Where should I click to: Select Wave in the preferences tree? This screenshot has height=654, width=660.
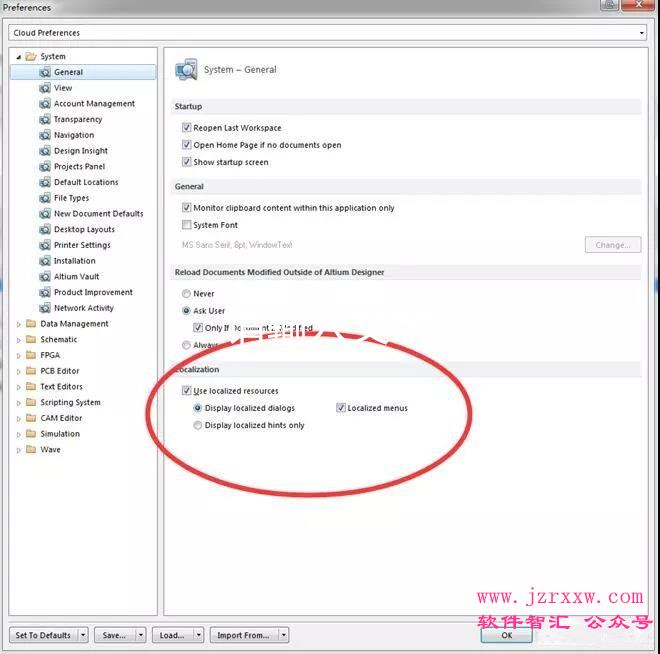[50, 449]
